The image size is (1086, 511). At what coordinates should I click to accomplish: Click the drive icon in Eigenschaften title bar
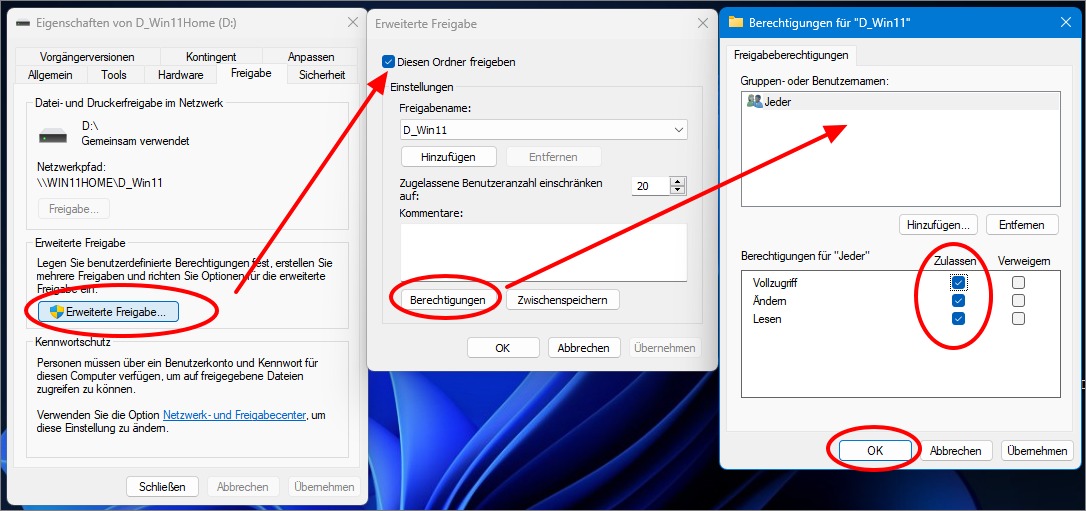(x=23, y=23)
